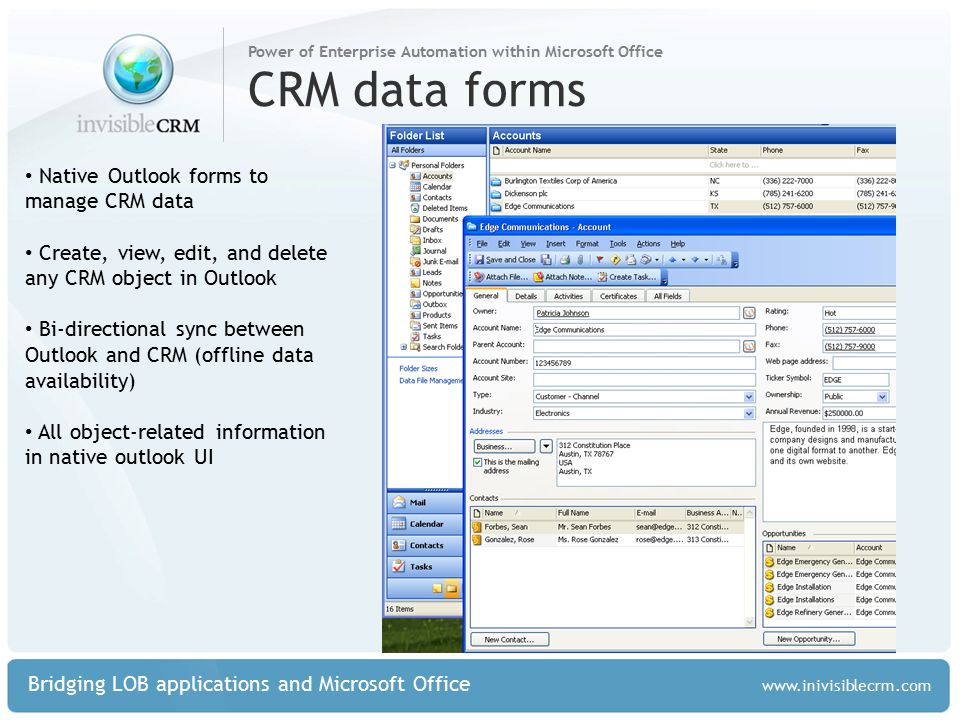The height and width of the screenshot is (720, 960).
Task: Click the Calendar navigation pane button
Action: (425, 524)
